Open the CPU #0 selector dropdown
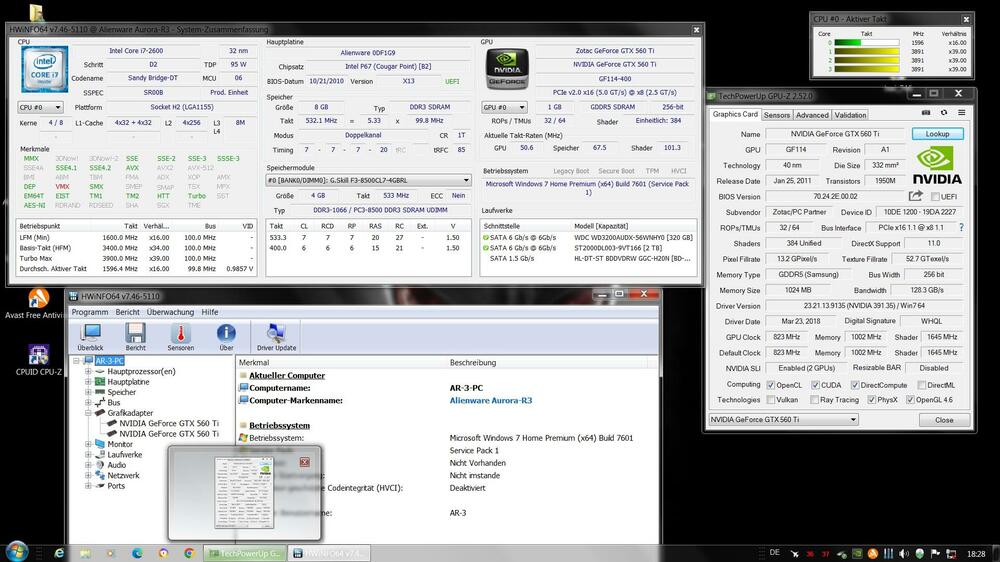This screenshot has height=562, width=1000. pyautogui.click(x=39, y=106)
